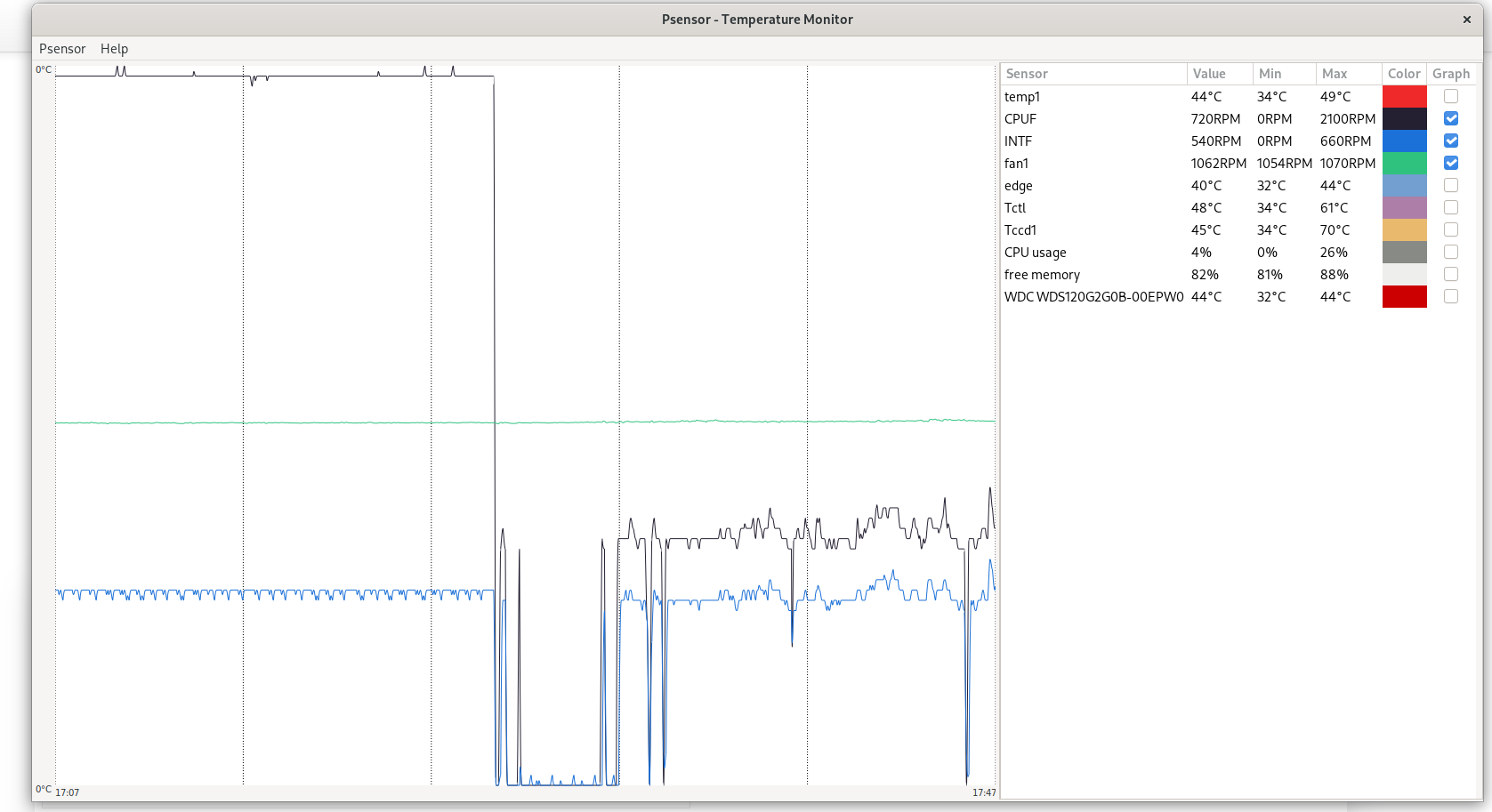Click the orange Tccd1 color swatch
This screenshot has width=1492, height=812.
click(1404, 229)
